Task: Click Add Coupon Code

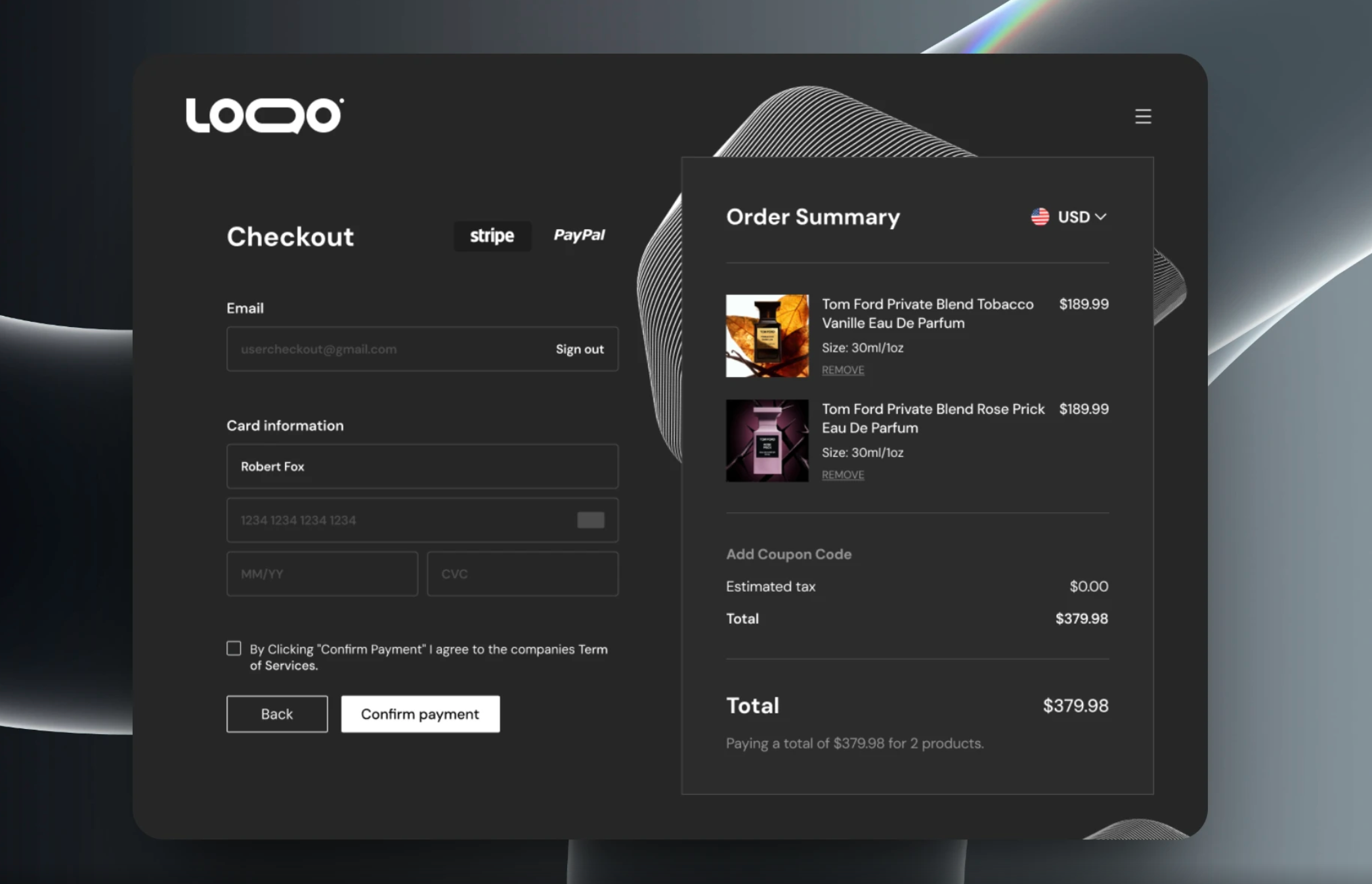Action: 788,554
